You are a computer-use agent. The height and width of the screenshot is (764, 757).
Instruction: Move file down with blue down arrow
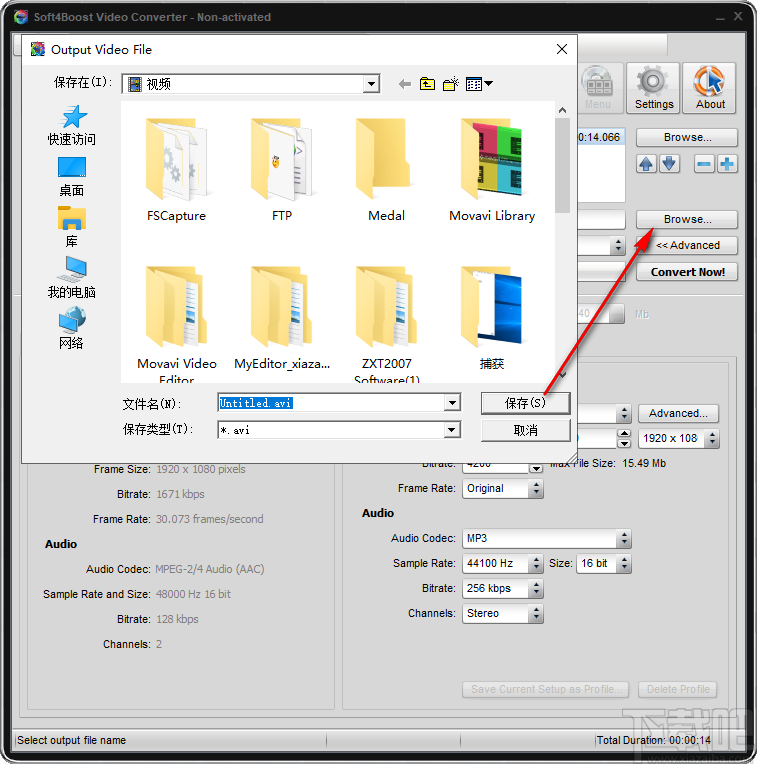point(669,164)
